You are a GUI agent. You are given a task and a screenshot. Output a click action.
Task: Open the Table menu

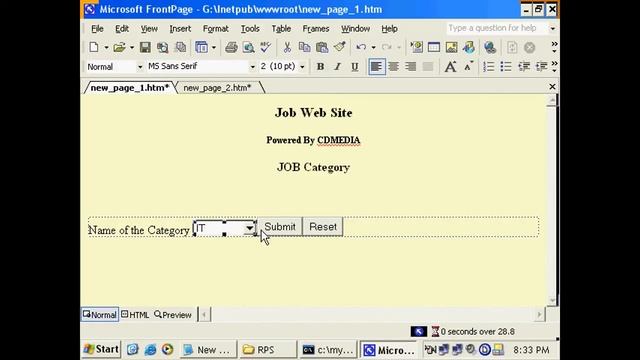click(281, 29)
